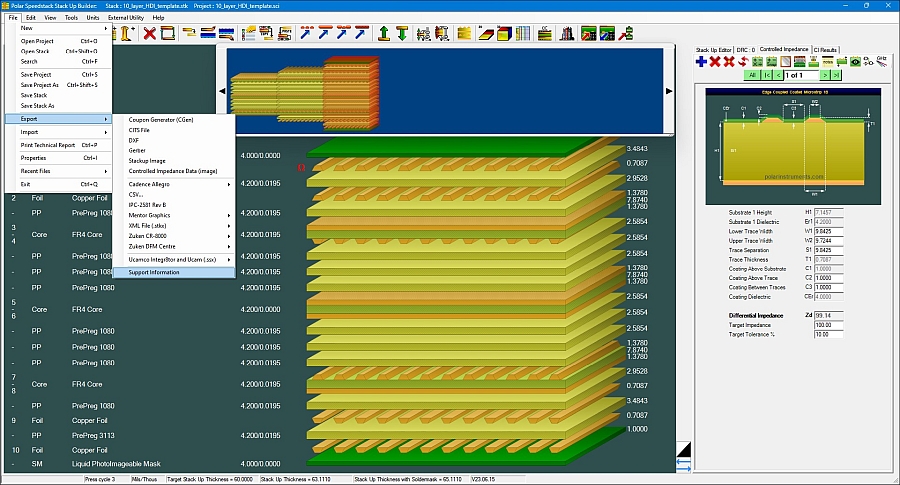The image size is (900, 485).
Task: Click the last red-arrow icon on main toolbar
Action: [626, 33]
